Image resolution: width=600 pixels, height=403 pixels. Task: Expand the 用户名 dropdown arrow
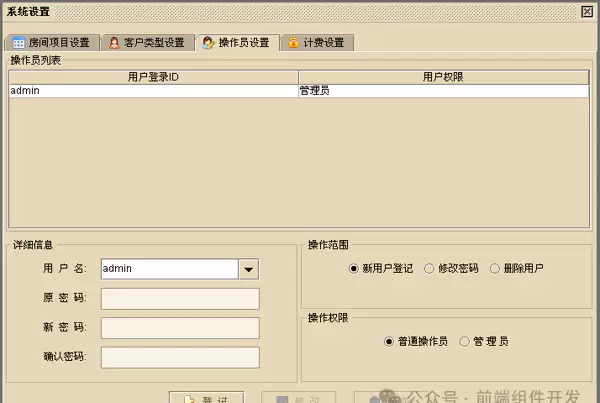tap(248, 269)
